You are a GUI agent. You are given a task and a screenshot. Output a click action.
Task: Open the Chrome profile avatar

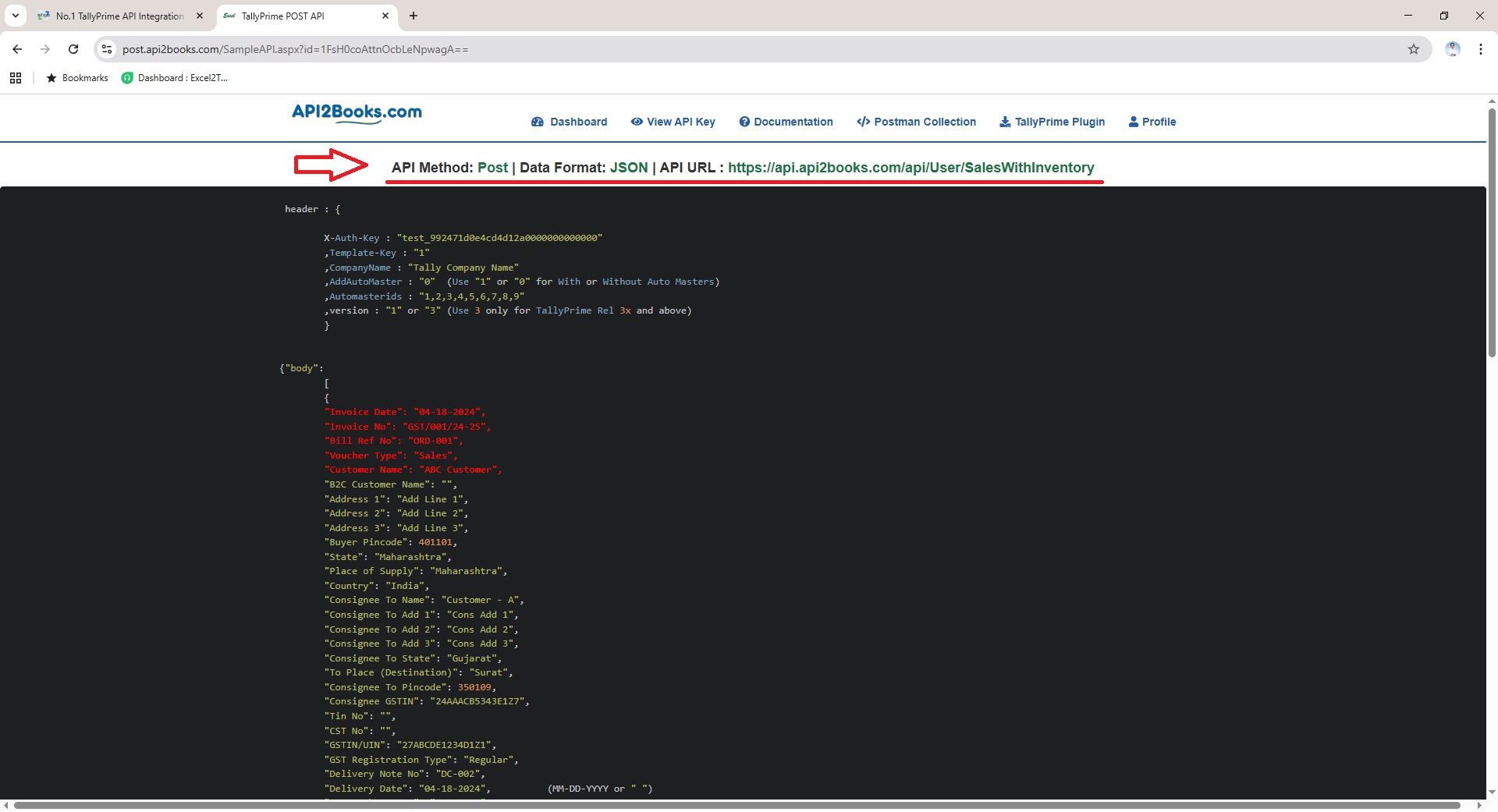click(x=1453, y=49)
